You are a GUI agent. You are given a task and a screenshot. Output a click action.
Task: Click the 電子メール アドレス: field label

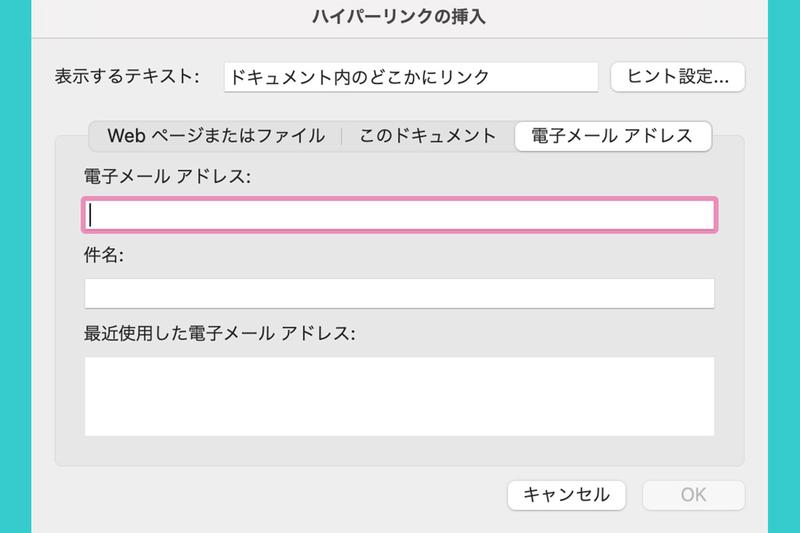pos(167,177)
